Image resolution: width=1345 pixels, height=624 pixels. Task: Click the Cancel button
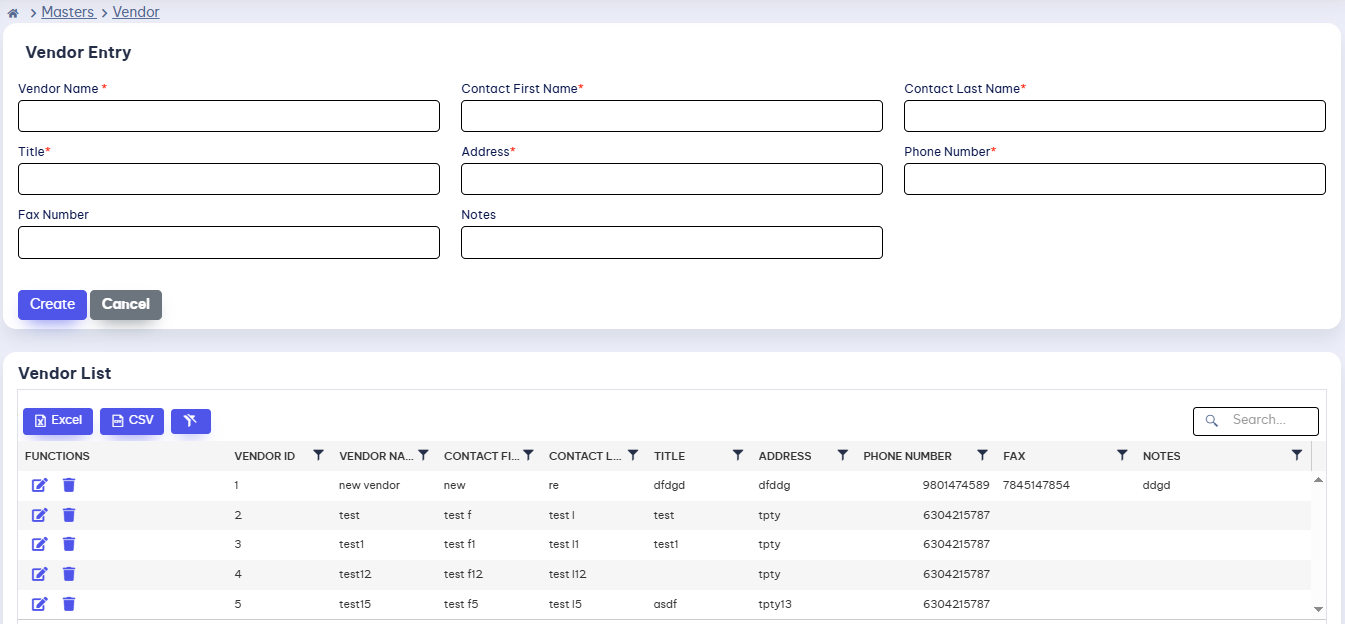[126, 305]
